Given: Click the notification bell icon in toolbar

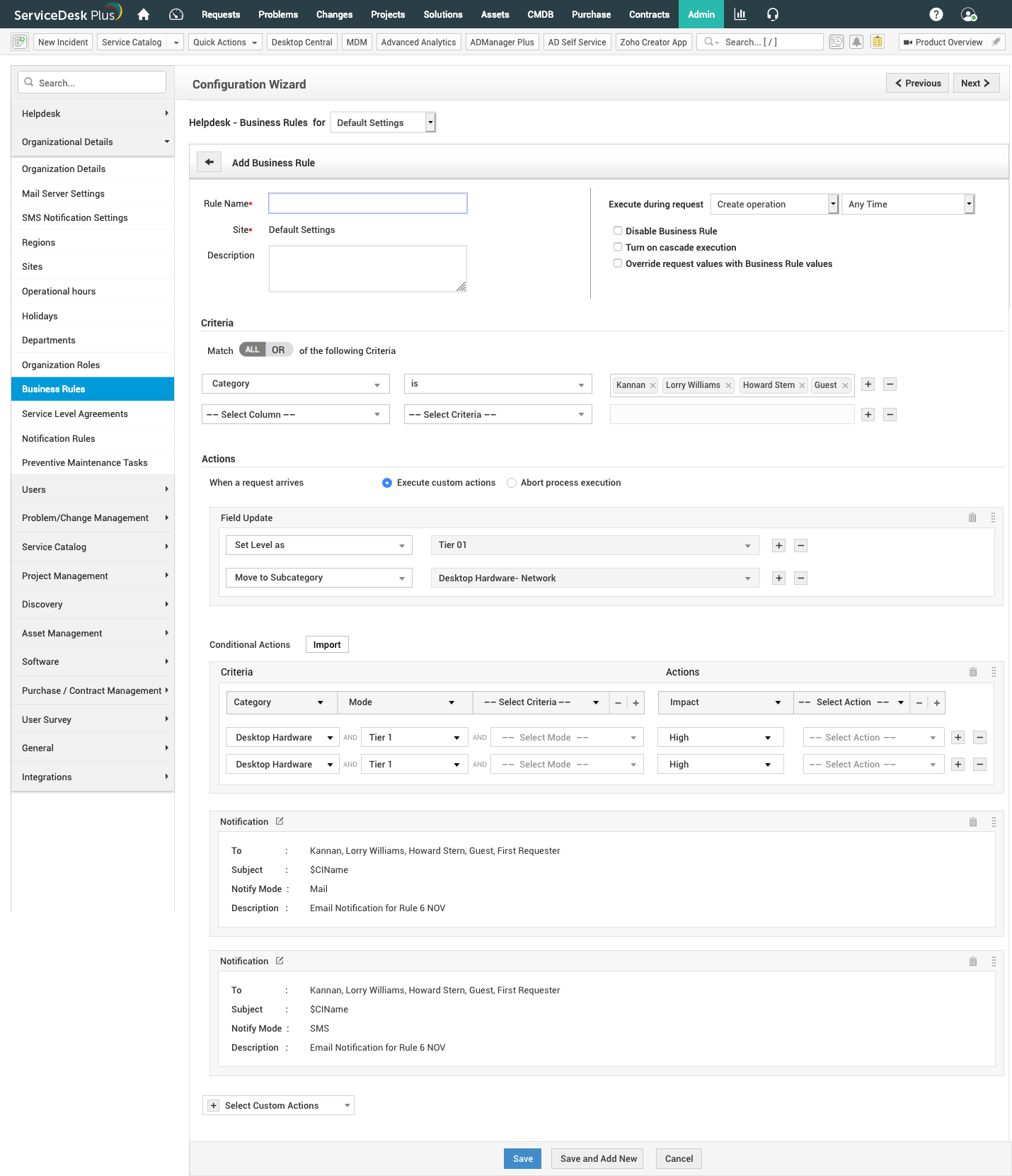Looking at the screenshot, I should click(856, 42).
